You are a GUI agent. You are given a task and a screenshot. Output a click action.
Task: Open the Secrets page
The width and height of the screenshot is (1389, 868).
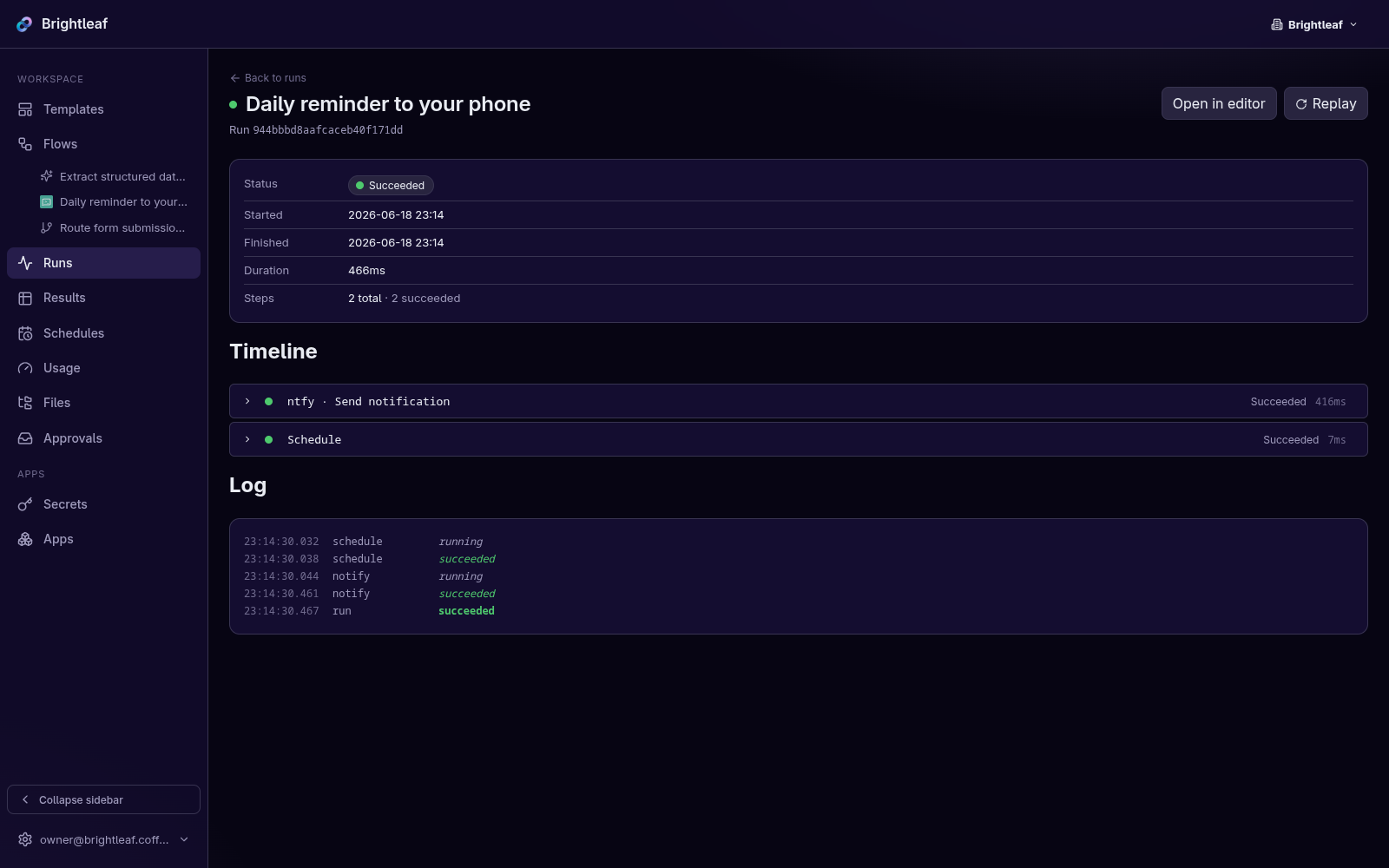[103, 504]
